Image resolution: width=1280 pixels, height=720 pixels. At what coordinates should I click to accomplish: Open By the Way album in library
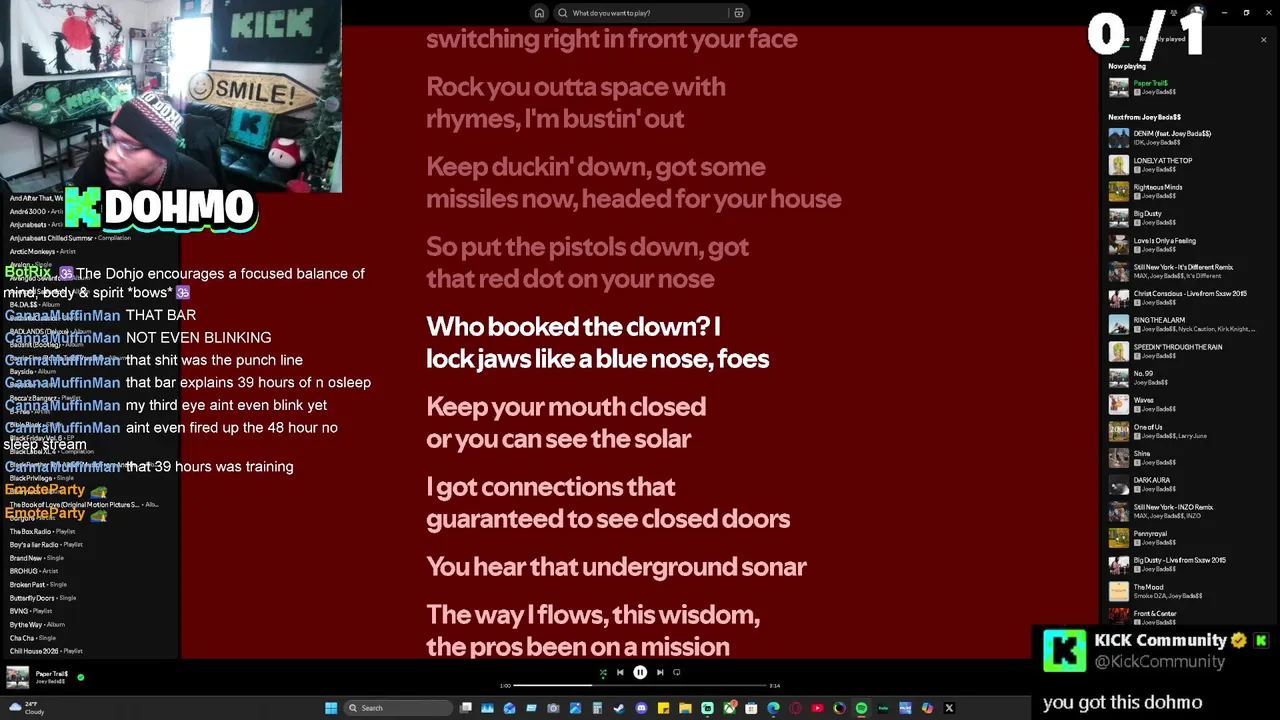[x=37, y=625]
